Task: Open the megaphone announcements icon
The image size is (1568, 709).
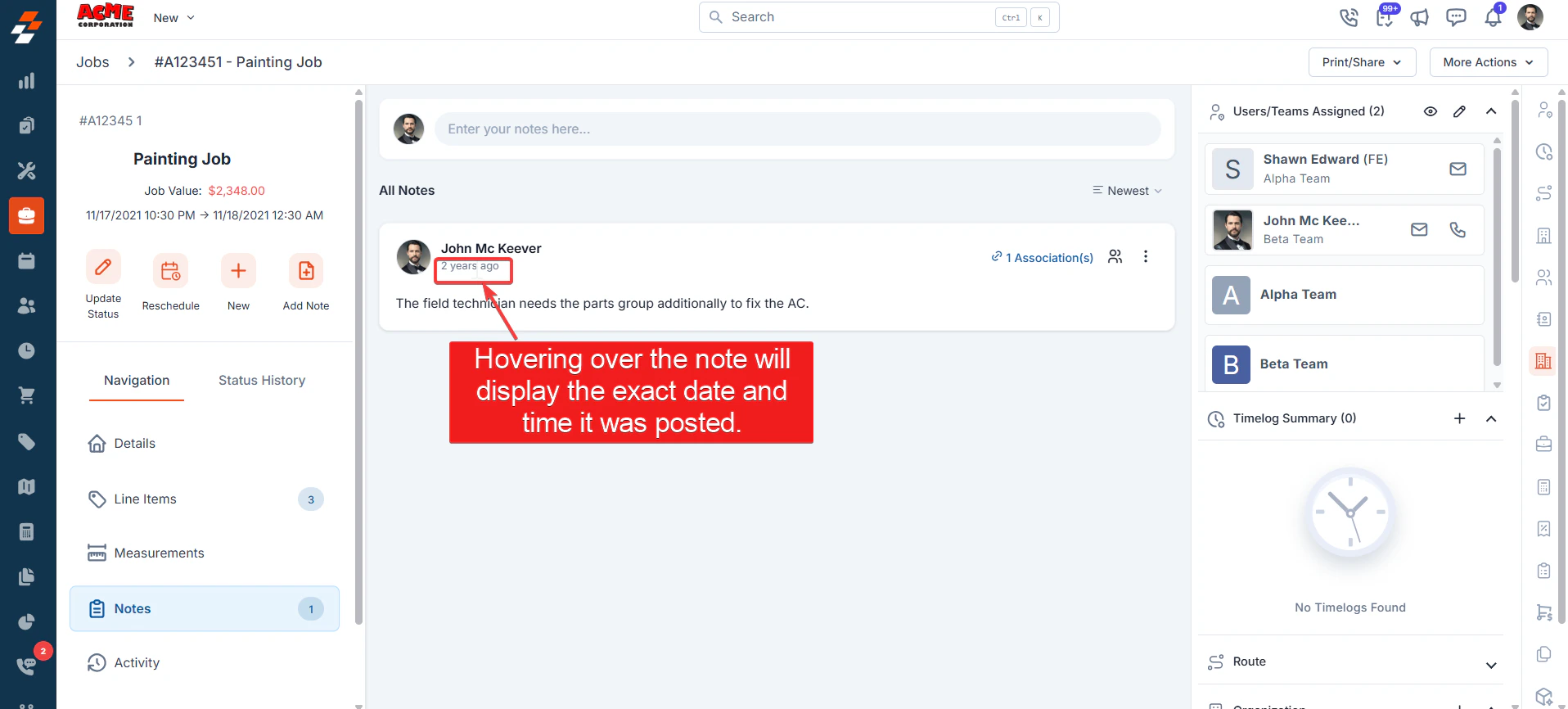Action: pos(1420,17)
